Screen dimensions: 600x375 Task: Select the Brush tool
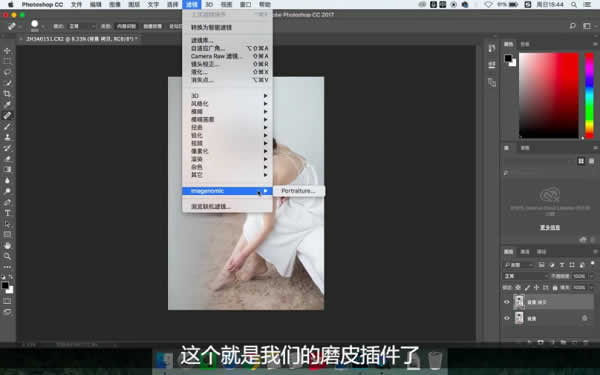(7, 126)
